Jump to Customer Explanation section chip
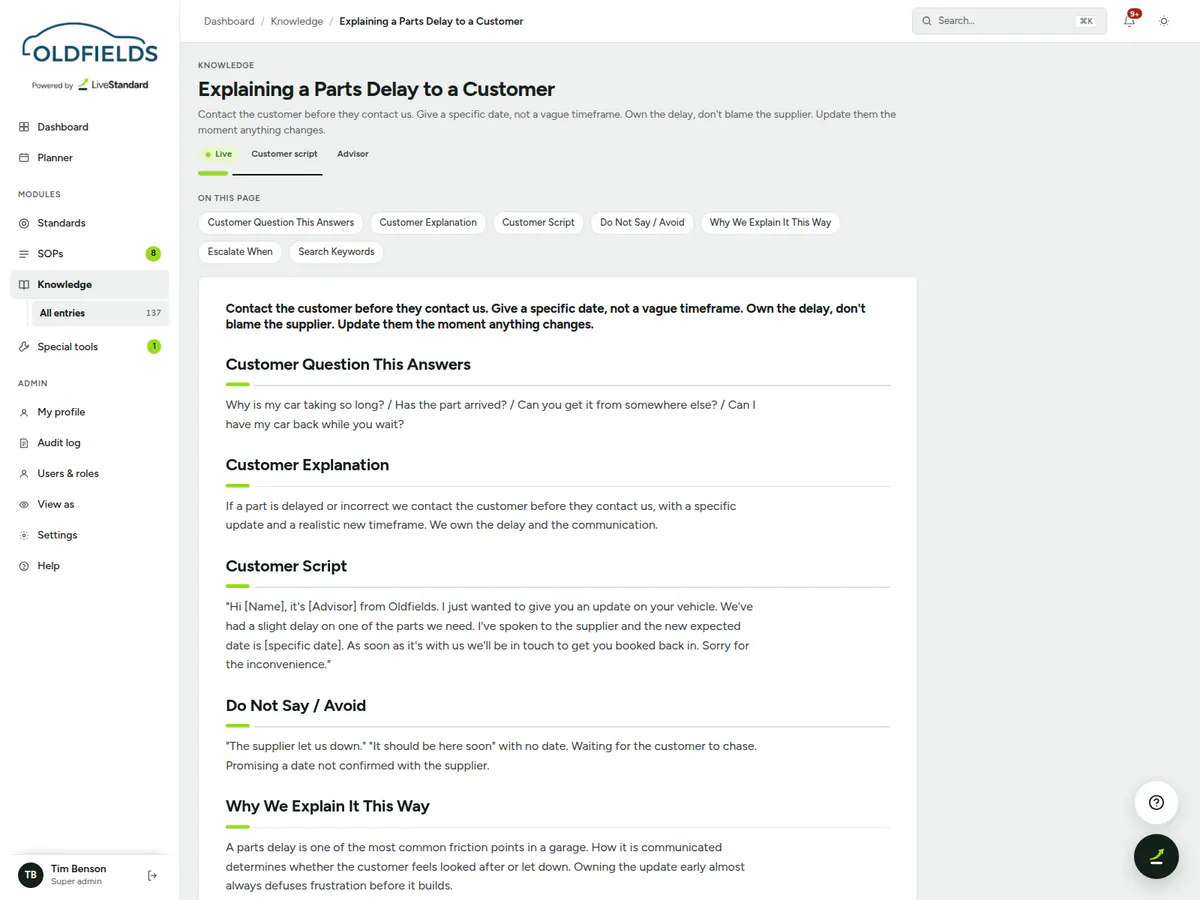Screen dimensions: 1200x900 pos(428,223)
